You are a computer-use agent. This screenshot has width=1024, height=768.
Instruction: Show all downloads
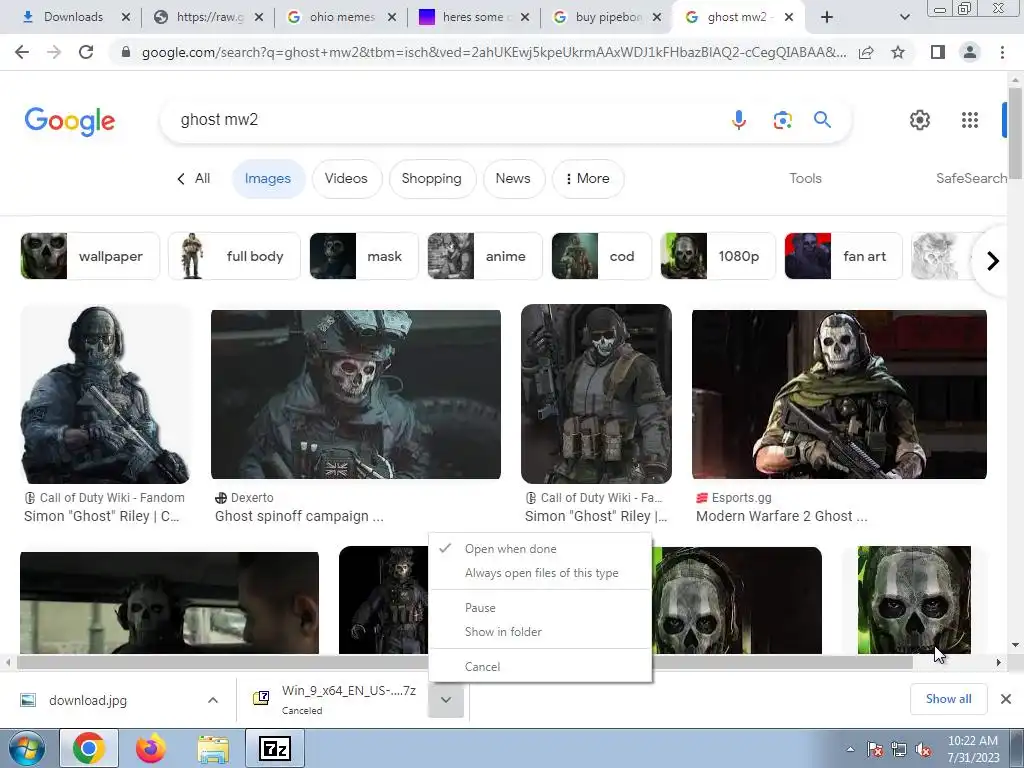click(x=948, y=699)
